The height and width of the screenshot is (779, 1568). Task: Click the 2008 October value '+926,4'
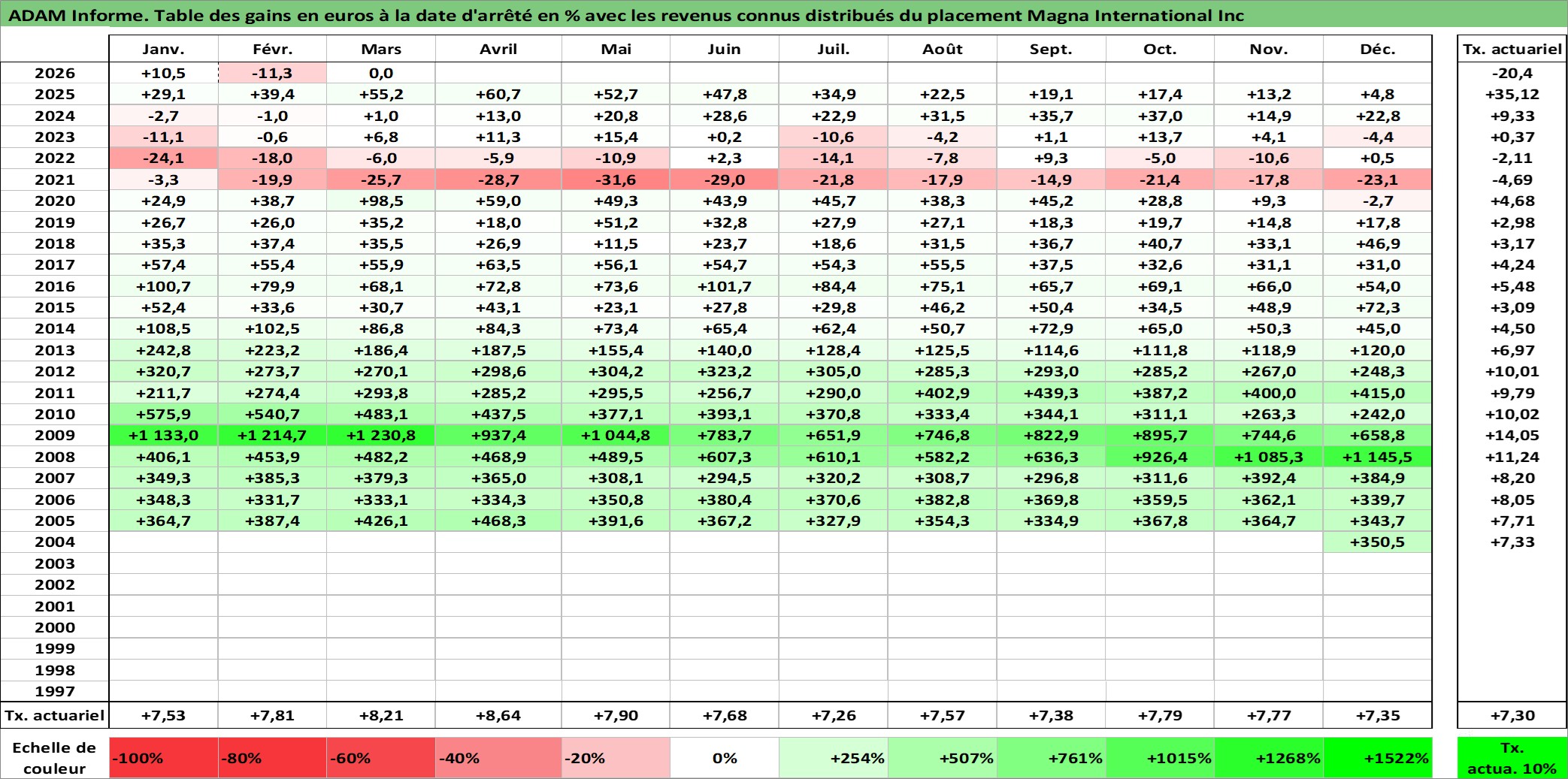coord(1160,457)
